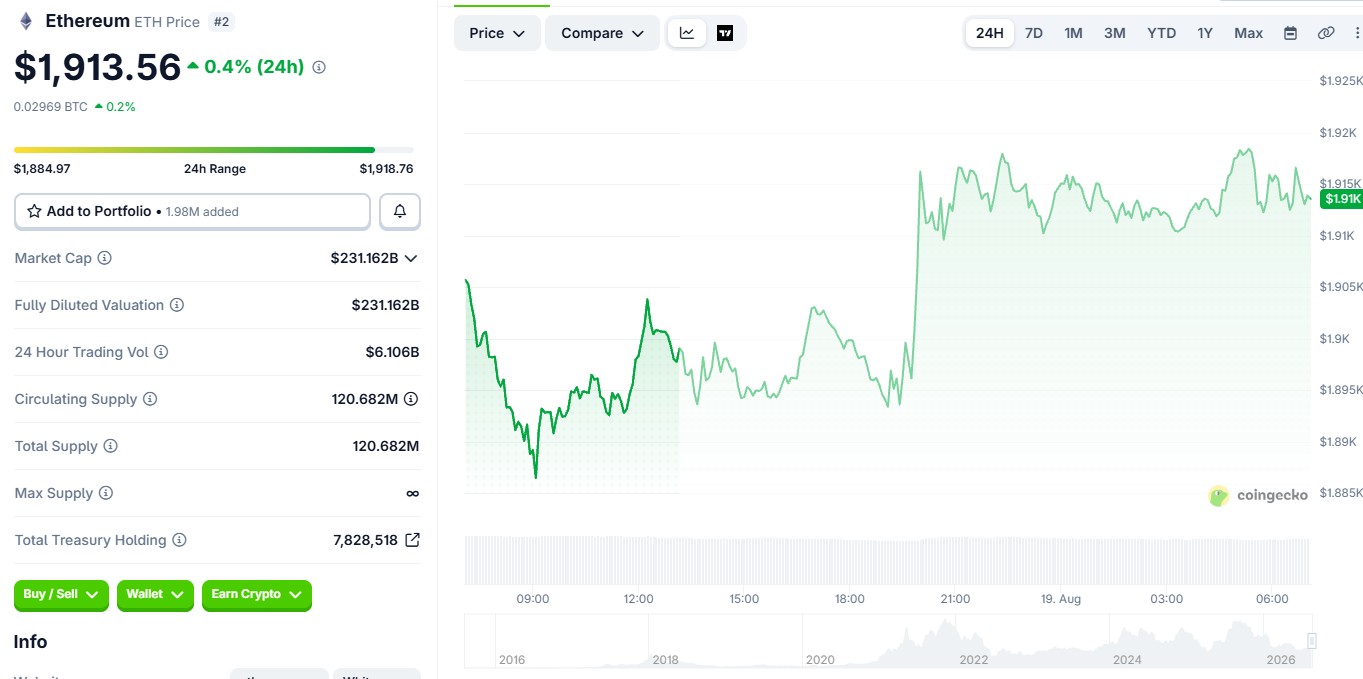This screenshot has height=679, width=1363.
Task: Click info icon beside Circulating Supply label
Action: point(150,399)
